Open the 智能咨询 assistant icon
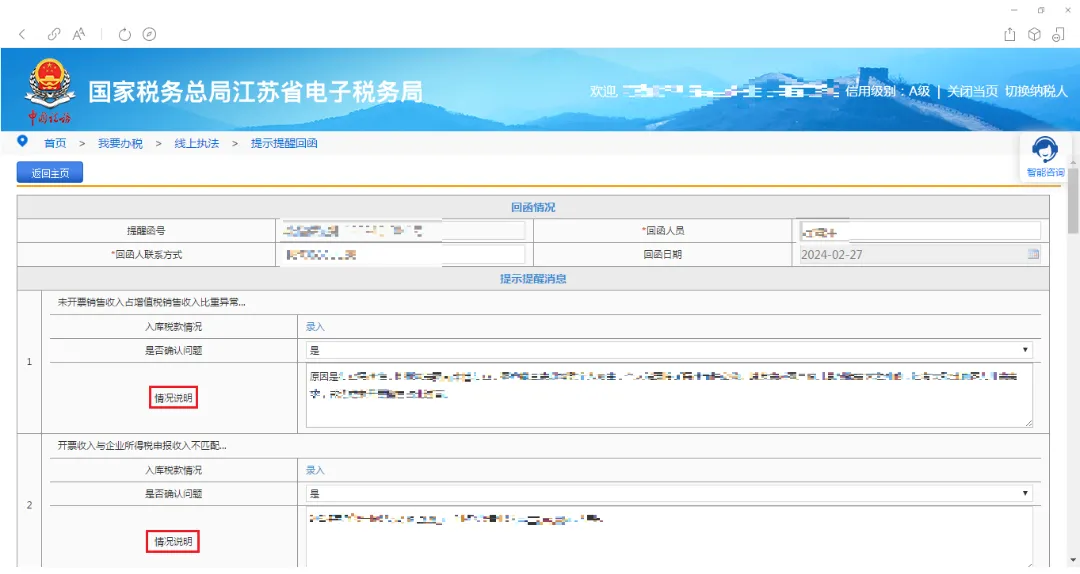 1045,157
